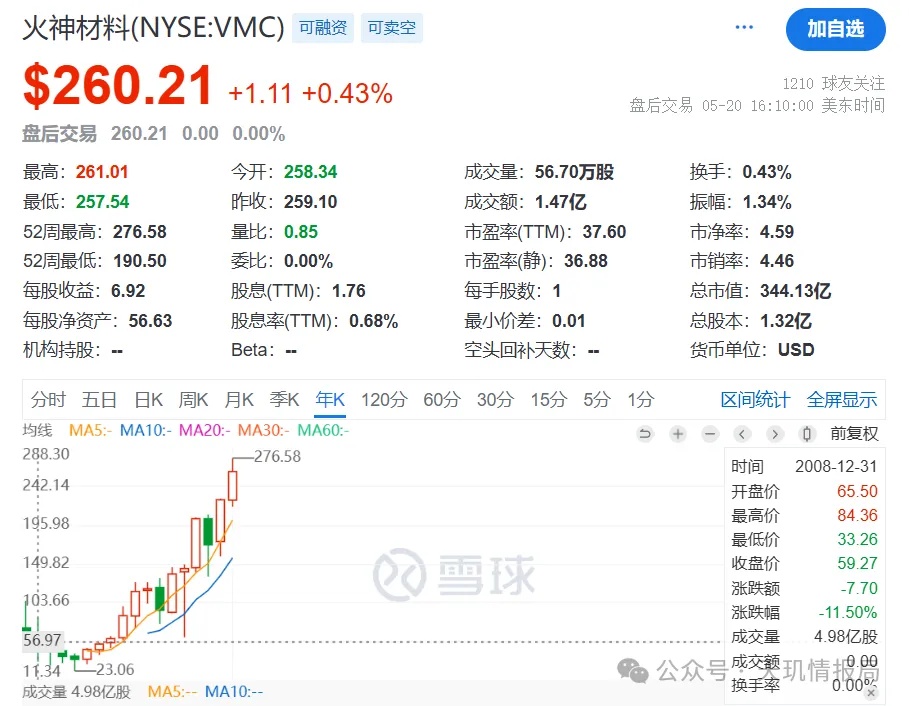Open the 全屏显示 fullscreen link
This screenshot has width=909, height=706.
tap(842, 399)
